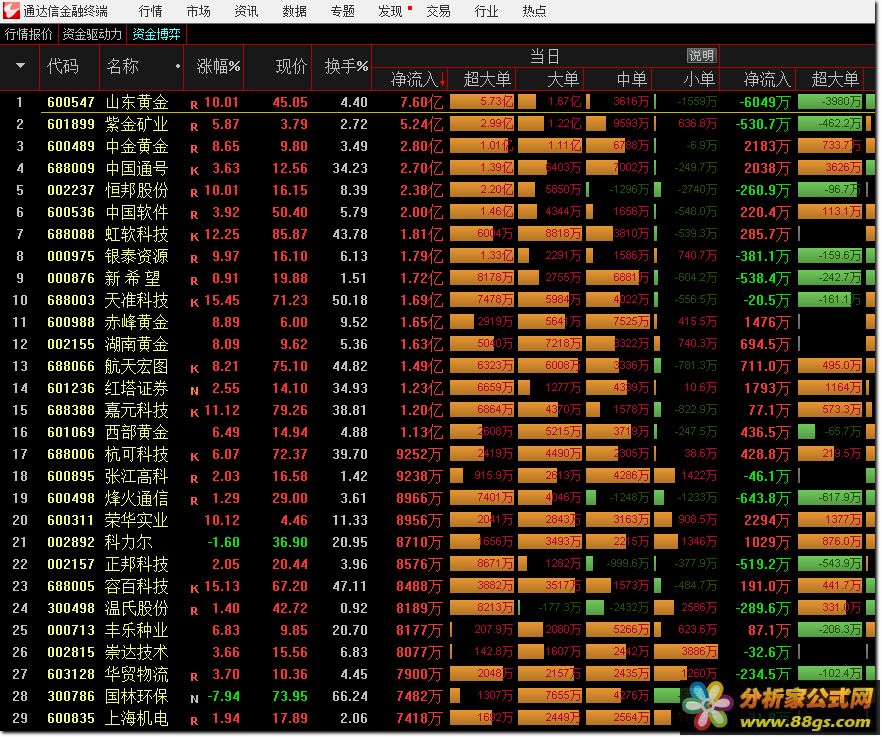Sort by the 涨幅% column header
The width and height of the screenshot is (882, 737).
point(218,66)
